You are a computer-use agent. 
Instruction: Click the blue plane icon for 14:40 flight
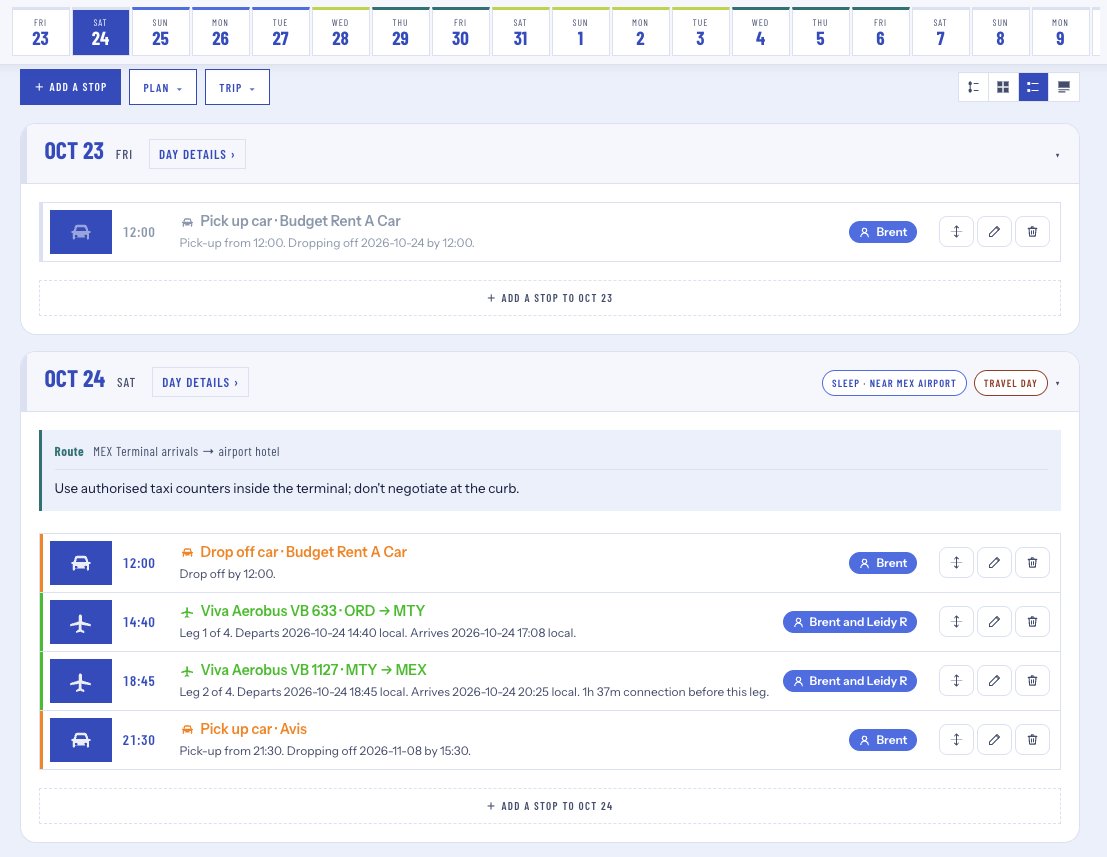pyautogui.click(x=80, y=622)
